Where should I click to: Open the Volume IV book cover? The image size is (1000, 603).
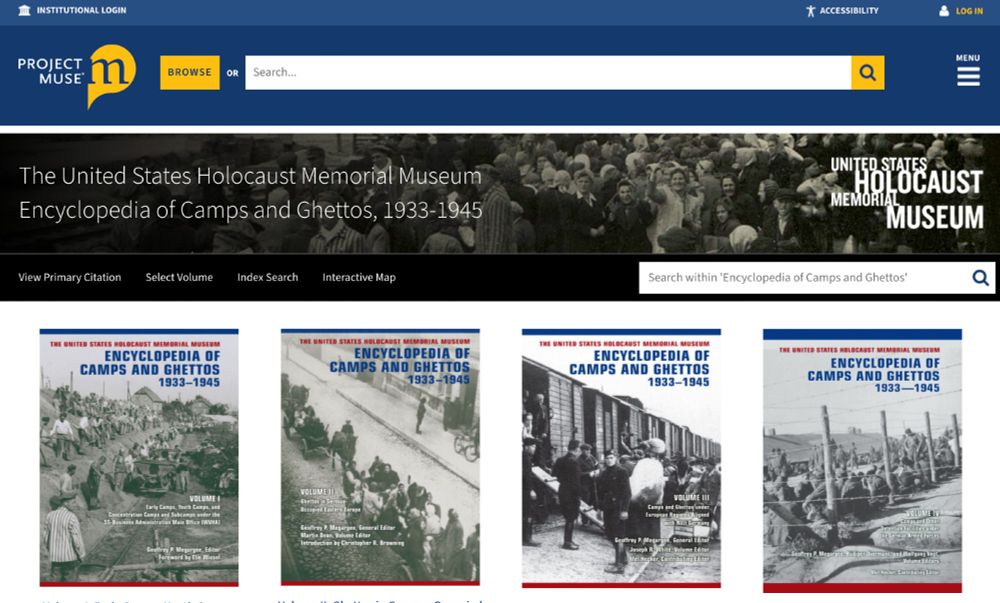coord(862,460)
